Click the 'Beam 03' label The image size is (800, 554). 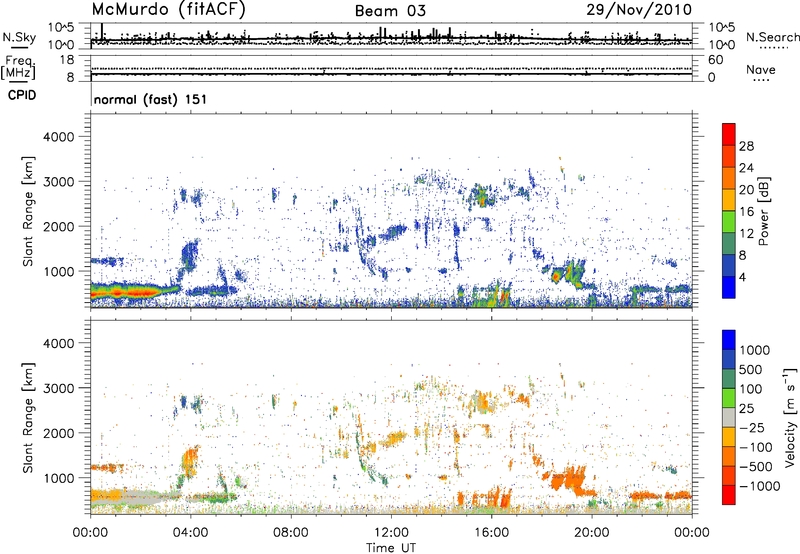[390, 11]
